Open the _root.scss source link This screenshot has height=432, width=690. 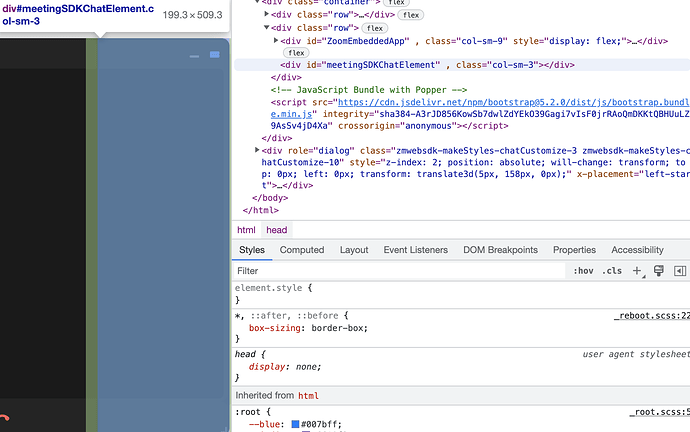pos(660,412)
